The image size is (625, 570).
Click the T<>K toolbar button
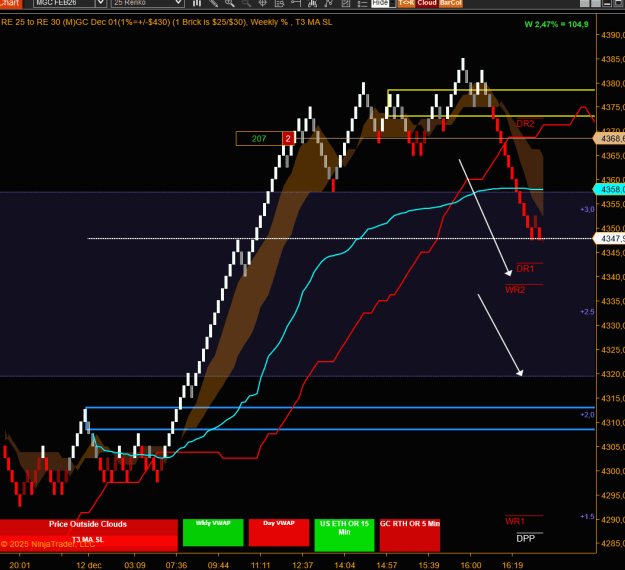(406, 3)
